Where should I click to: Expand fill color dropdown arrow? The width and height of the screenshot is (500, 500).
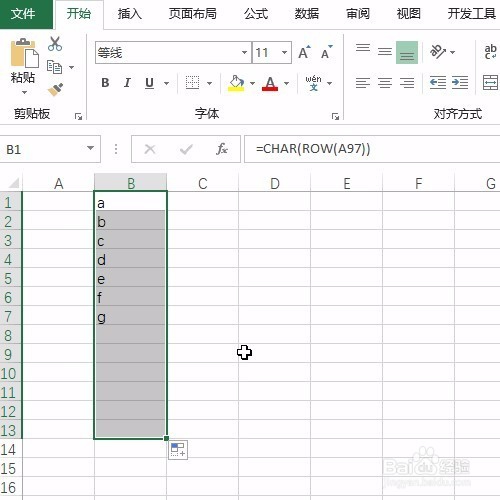252,83
